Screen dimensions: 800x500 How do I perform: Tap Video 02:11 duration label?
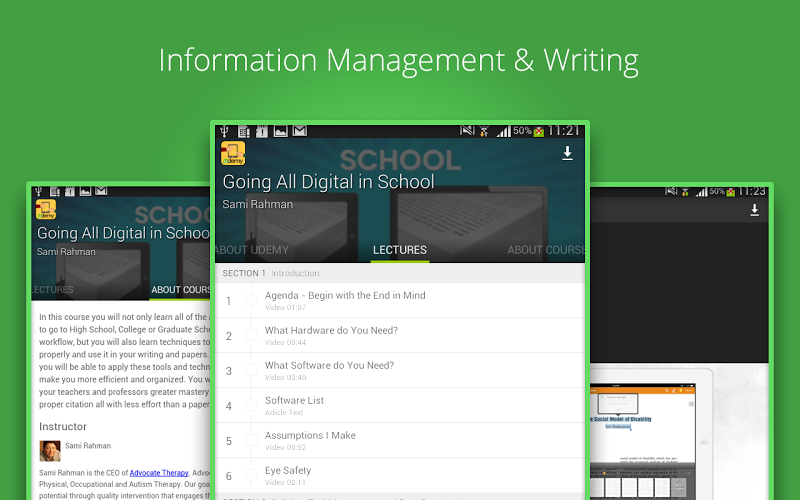tap(285, 482)
